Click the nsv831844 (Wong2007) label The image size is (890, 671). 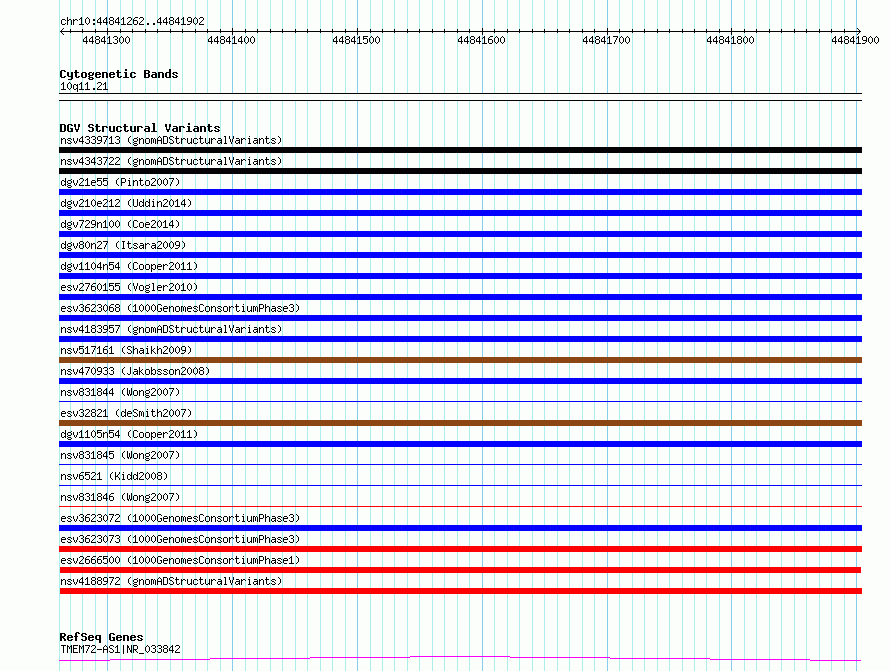coord(120,392)
